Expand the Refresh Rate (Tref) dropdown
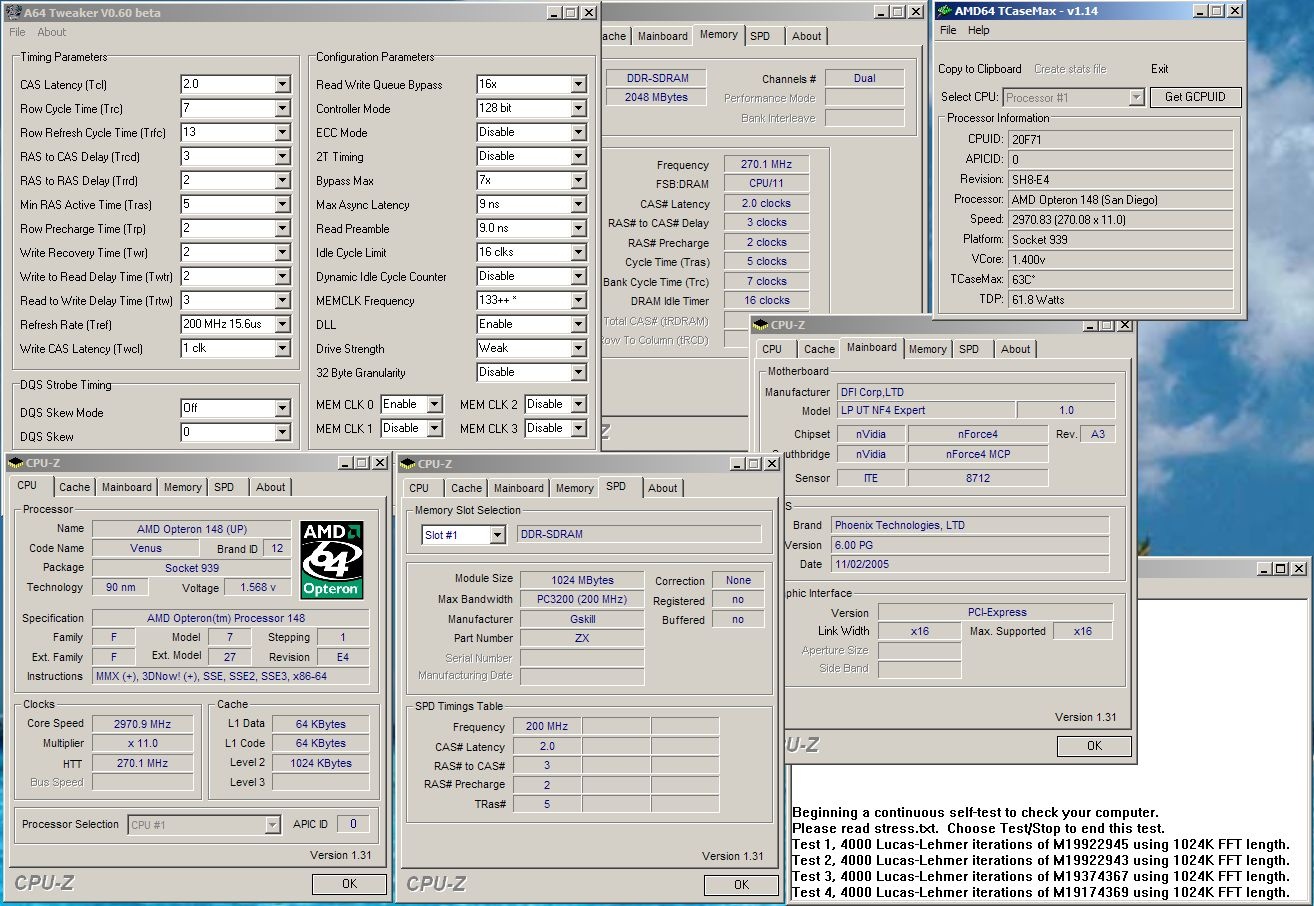This screenshot has height=906, width=1314. [x=282, y=325]
